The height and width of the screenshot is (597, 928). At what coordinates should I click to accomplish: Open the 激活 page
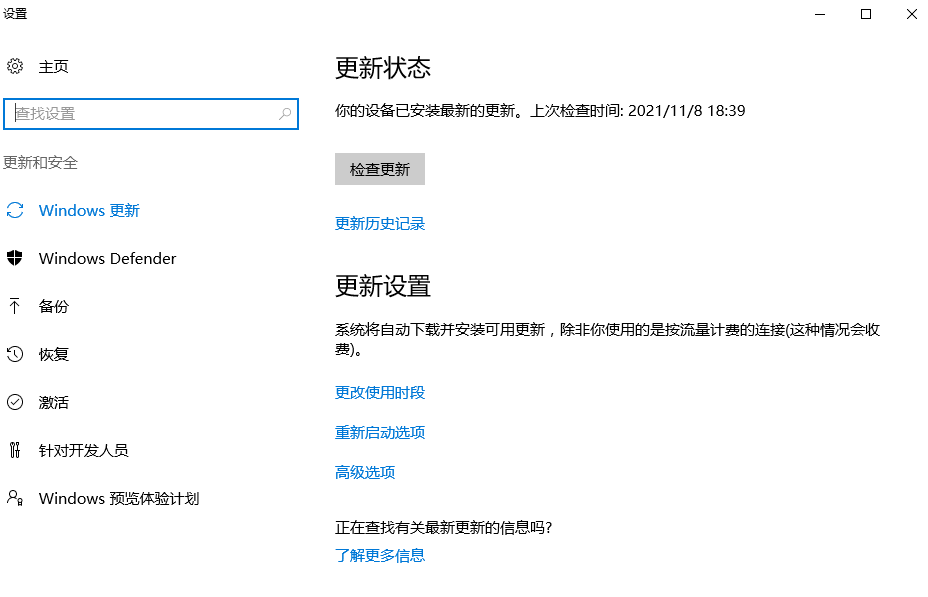click(x=53, y=402)
